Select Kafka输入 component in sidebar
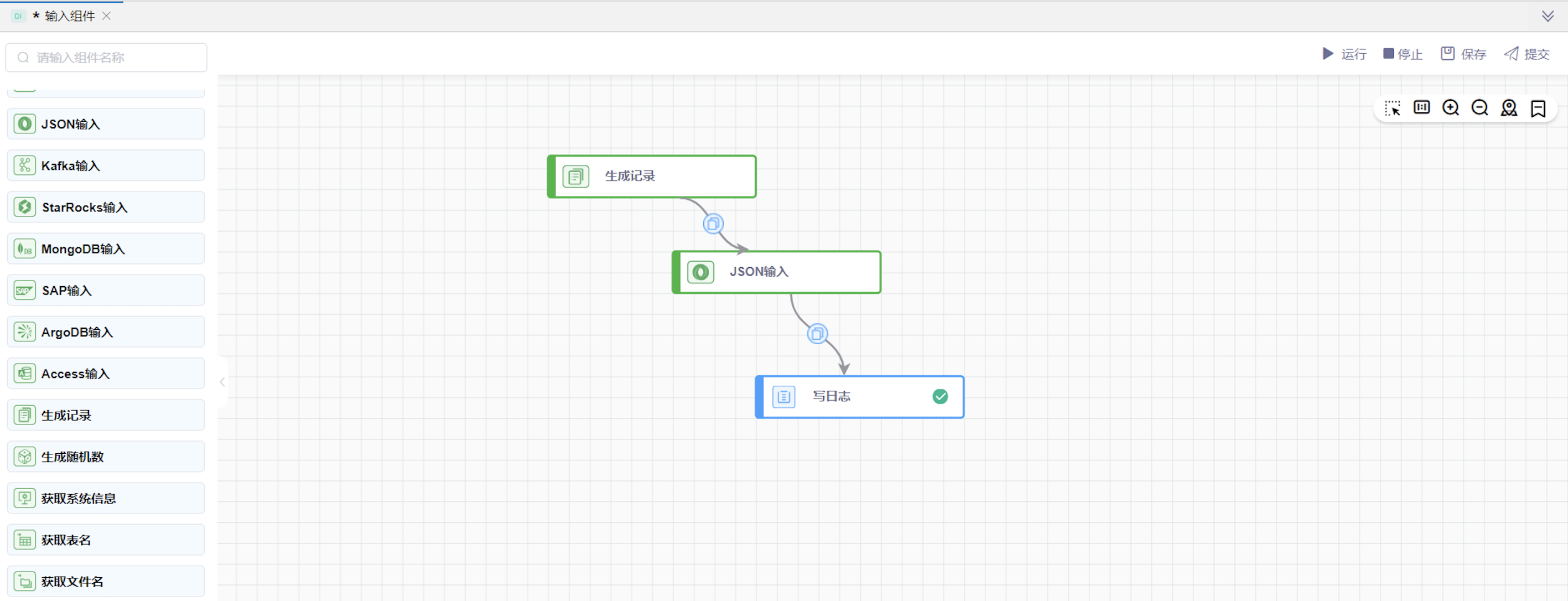This screenshot has height=601, width=1568. pos(106,165)
